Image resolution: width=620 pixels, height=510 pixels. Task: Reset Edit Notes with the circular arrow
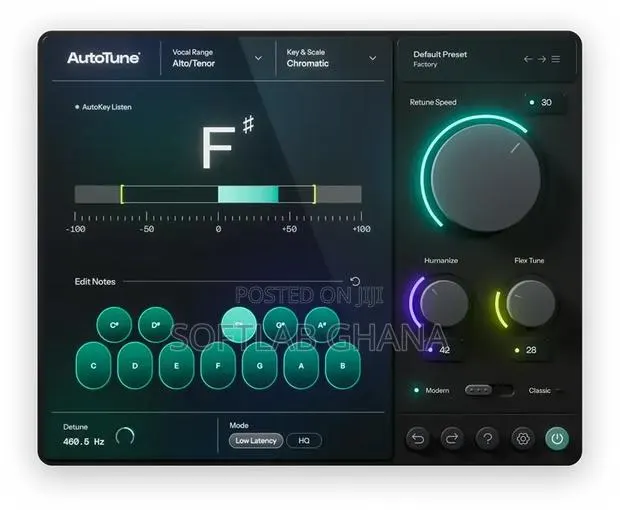(x=355, y=281)
